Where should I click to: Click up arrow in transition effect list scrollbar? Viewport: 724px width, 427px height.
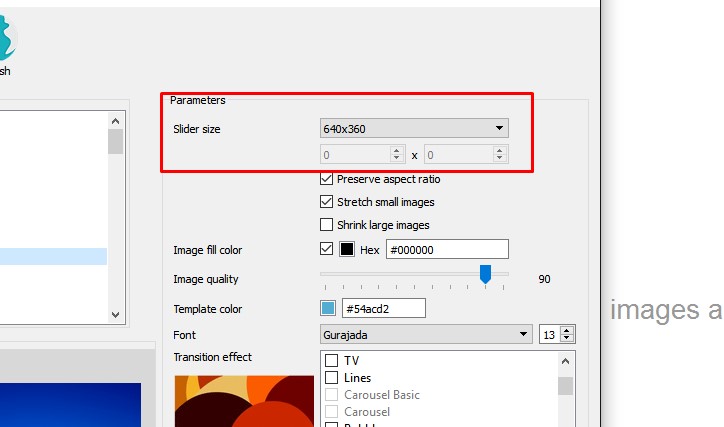point(566,361)
